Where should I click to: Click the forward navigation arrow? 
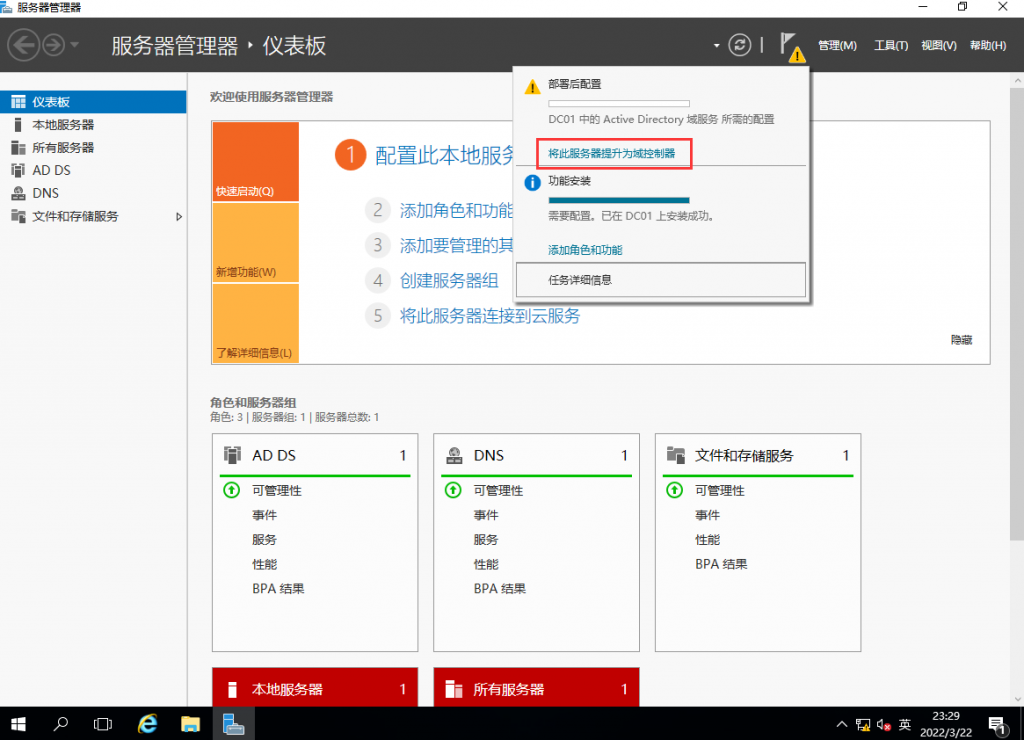pyautogui.click(x=54, y=45)
